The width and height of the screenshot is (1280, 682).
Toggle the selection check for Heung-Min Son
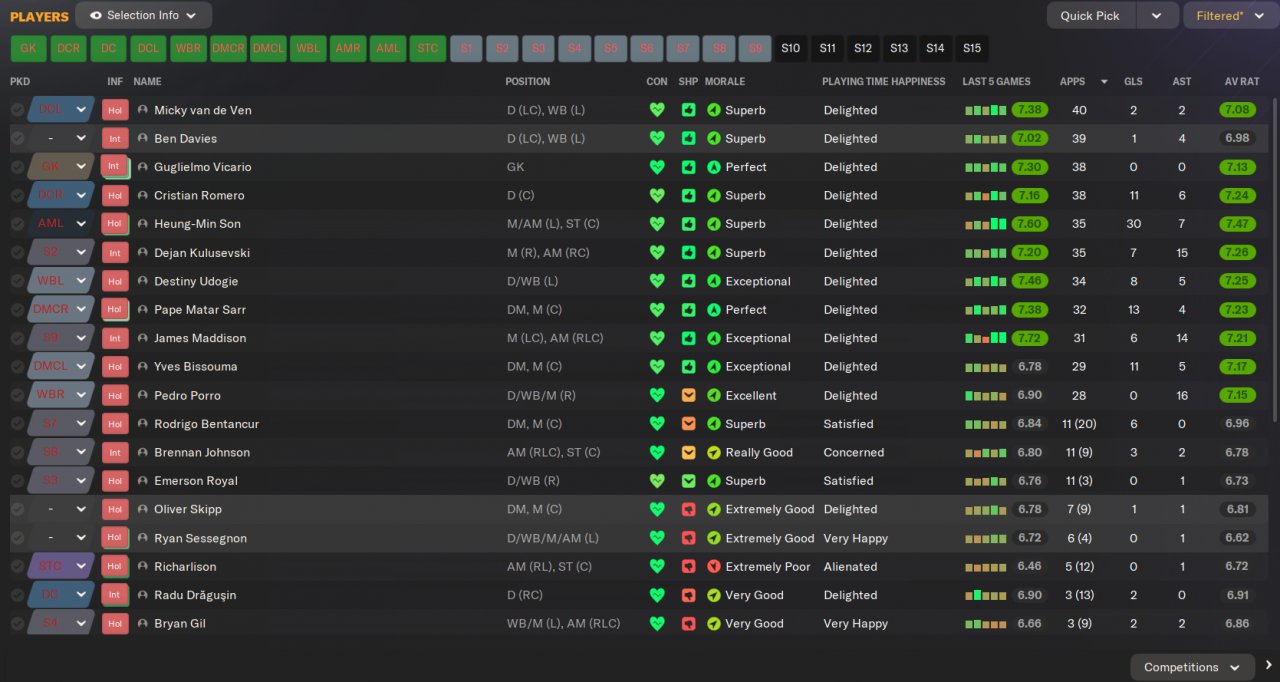click(17, 224)
